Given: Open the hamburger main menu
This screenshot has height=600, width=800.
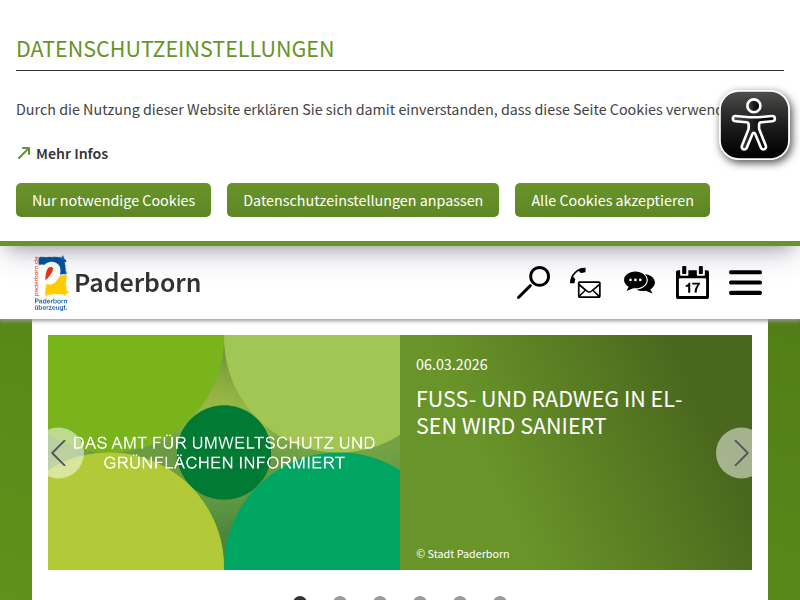Looking at the screenshot, I should click(x=745, y=283).
